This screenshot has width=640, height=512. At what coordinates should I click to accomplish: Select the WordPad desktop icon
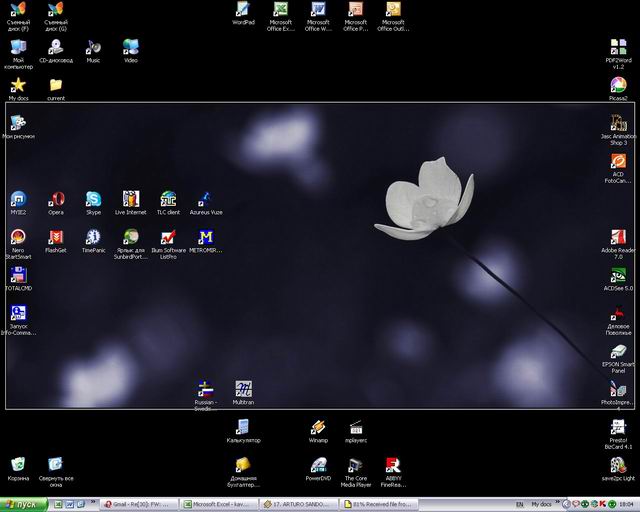click(x=243, y=13)
